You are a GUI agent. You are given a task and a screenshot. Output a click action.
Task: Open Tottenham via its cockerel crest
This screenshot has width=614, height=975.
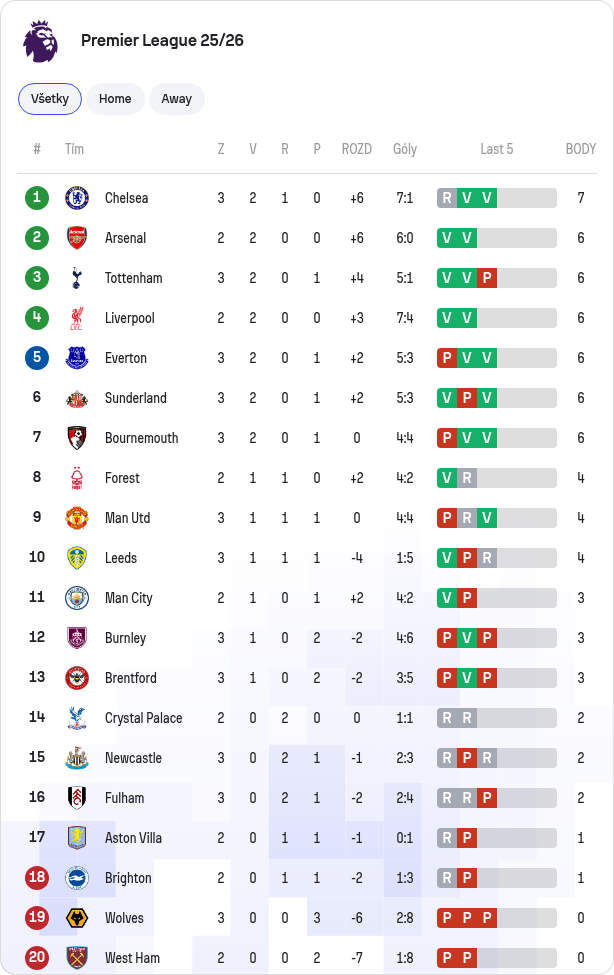(x=77, y=278)
